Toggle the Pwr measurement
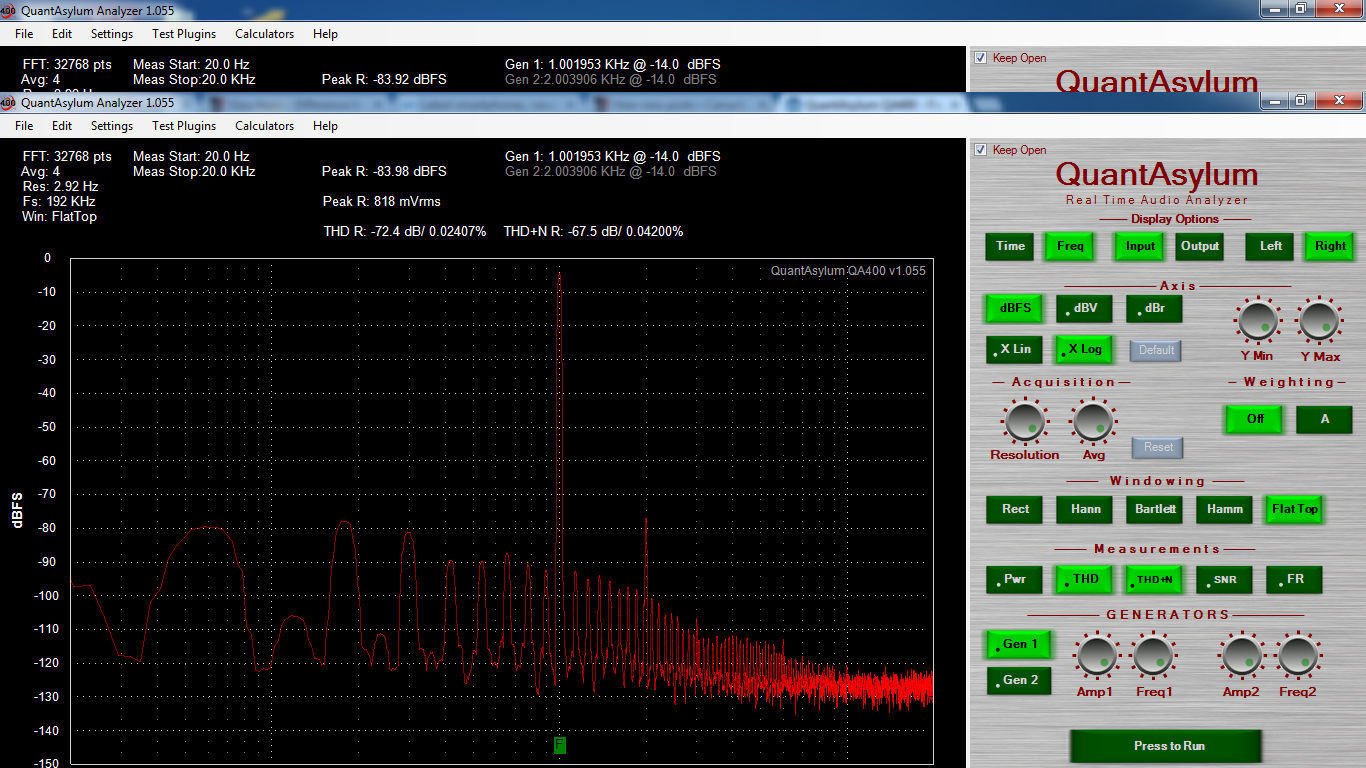Image resolution: width=1366 pixels, height=768 pixels. click(1014, 579)
